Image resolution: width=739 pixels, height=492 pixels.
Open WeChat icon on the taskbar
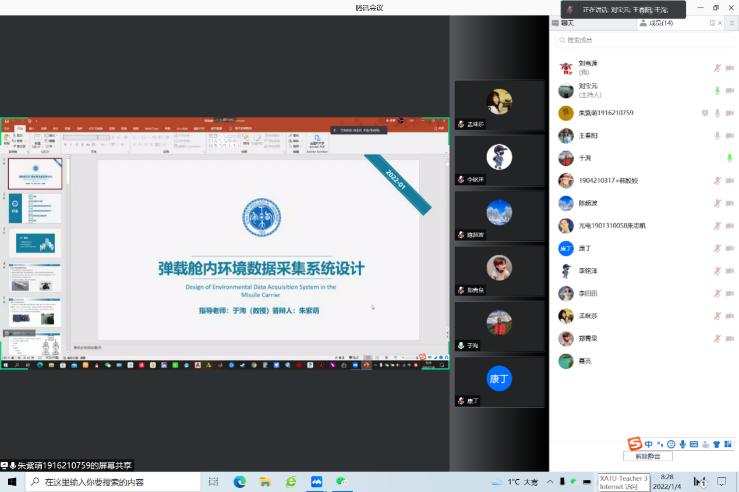341,482
